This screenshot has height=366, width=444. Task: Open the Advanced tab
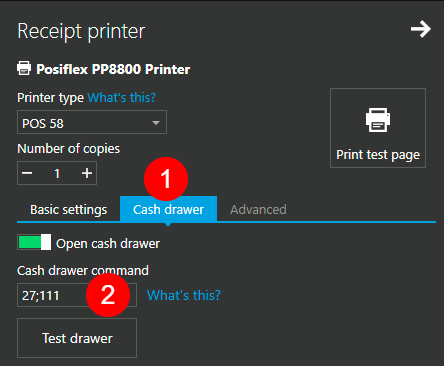tap(258, 210)
